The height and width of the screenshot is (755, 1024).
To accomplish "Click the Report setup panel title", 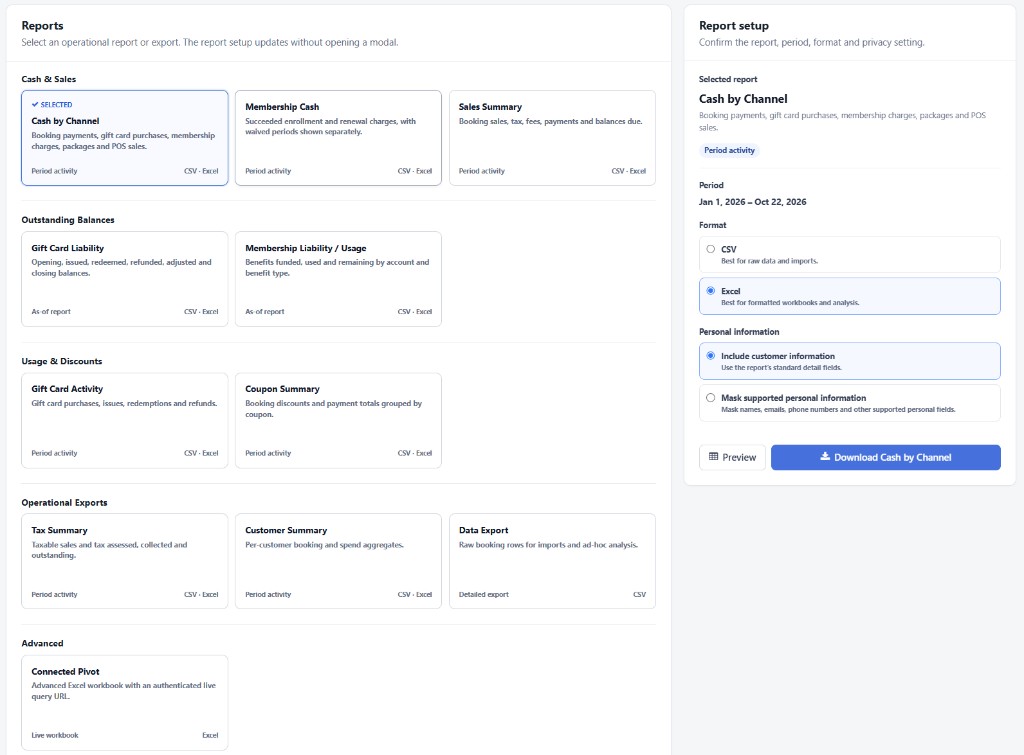I will pyautogui.click(x=733, y=25).
